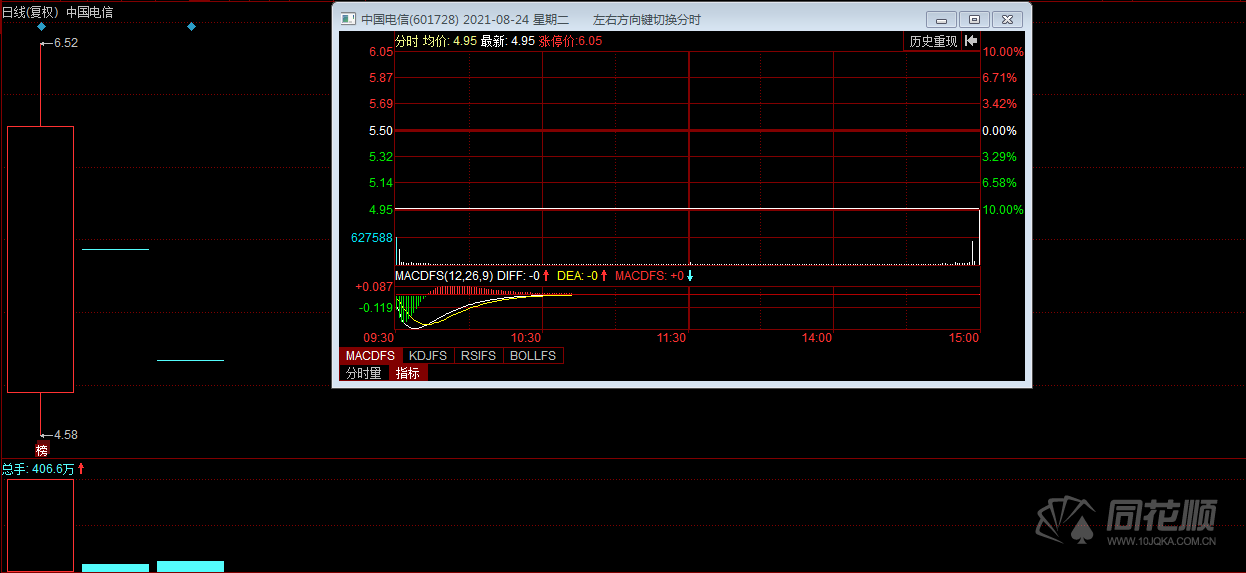Viewport: 1246px width, 573px height.
Task: Click the 榜 badge under the candlestick
Action: (x=42, y=450)
